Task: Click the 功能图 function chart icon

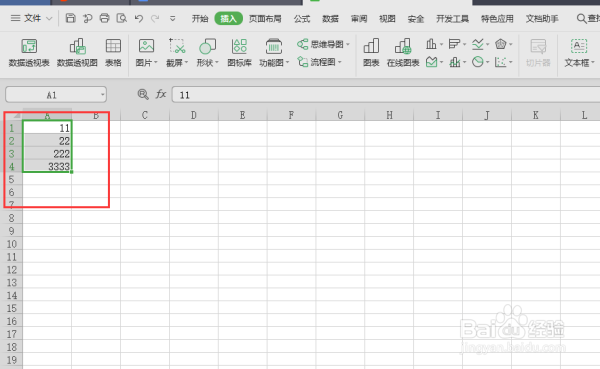Action: (274, 46)
